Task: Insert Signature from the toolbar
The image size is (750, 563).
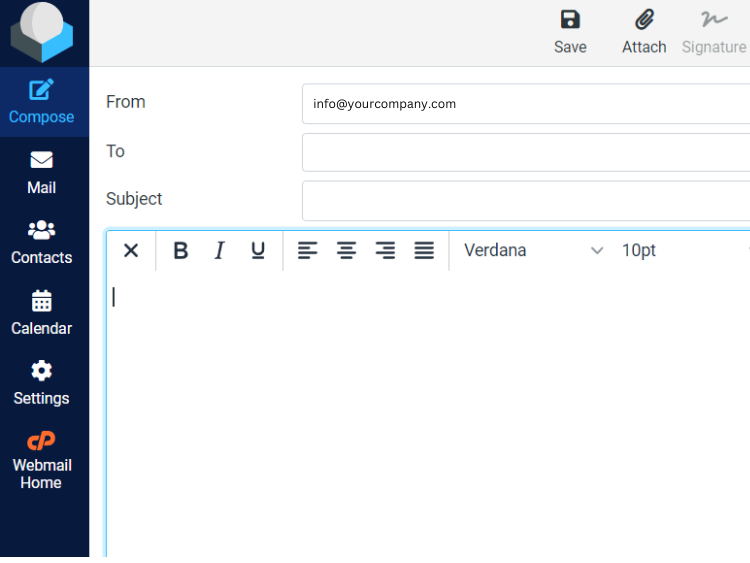Action: (x=714, y=33)
